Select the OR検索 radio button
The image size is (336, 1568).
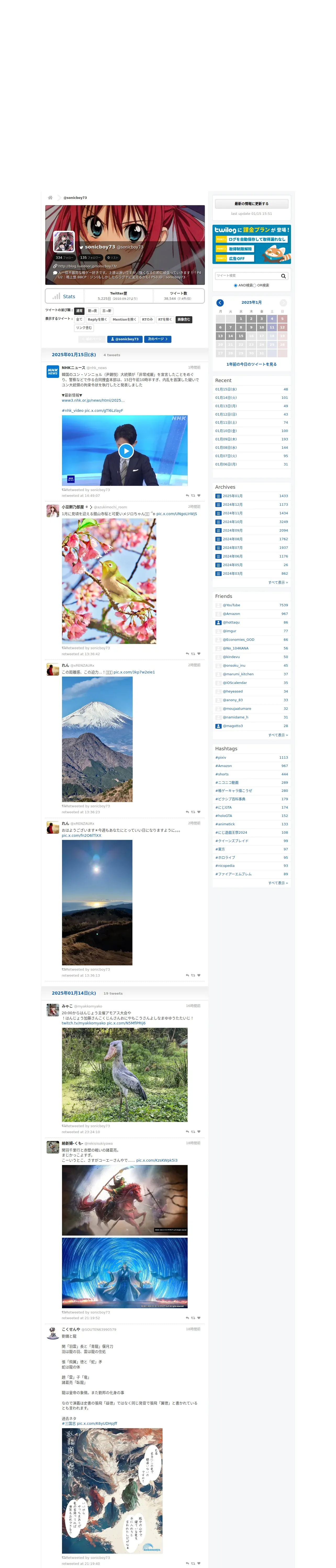click(x=254, y=285)
